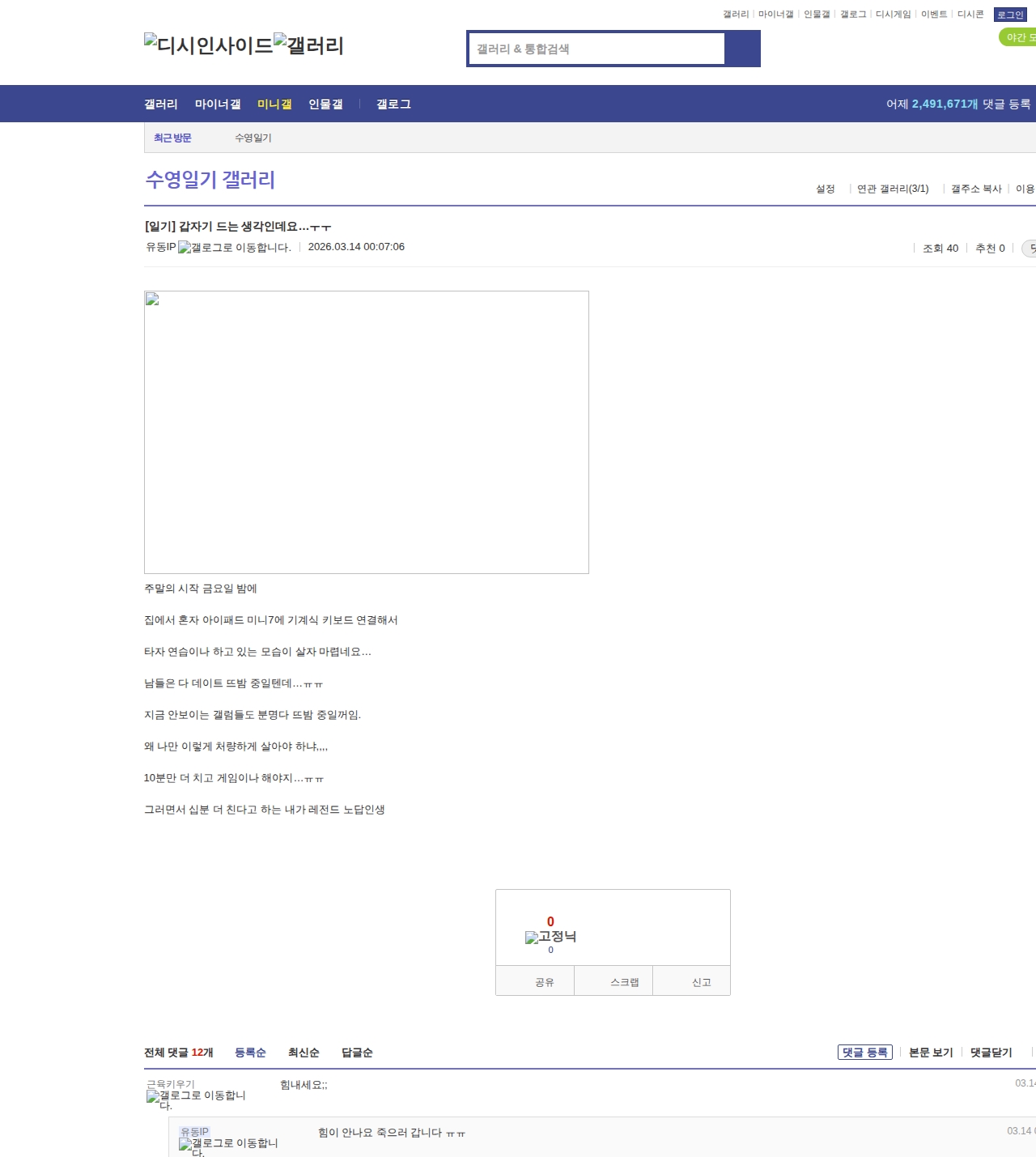Image resolution: width=1036 pixels, height=1157 pixels.
Task: Select the highlighted 미니갤 menu item
Action: 274,104
